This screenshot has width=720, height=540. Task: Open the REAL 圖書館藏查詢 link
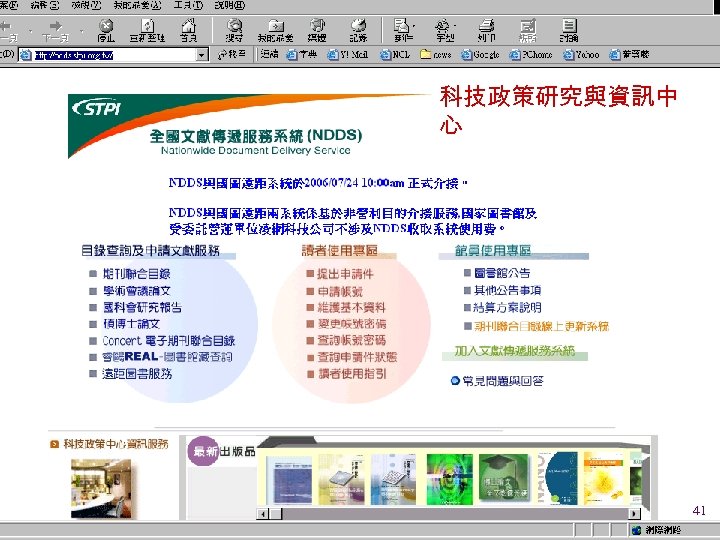pos(167,357)
